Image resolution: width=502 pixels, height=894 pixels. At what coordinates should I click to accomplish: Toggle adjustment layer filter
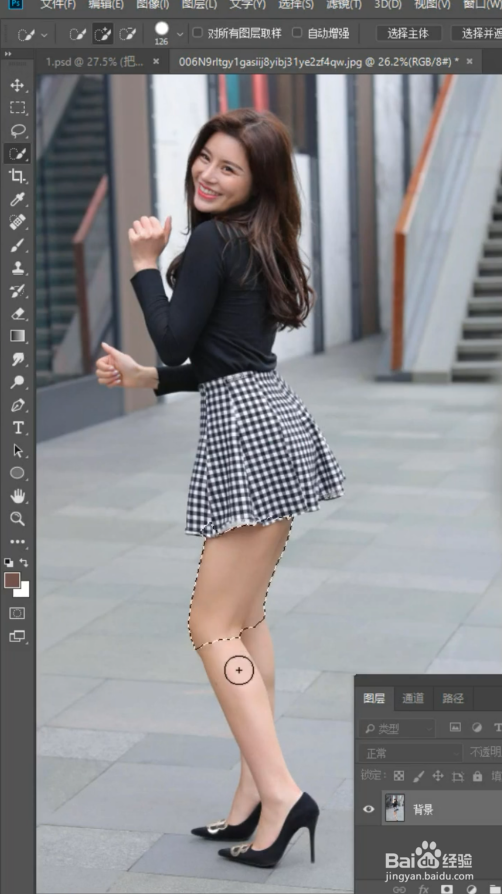pos(477,727)
